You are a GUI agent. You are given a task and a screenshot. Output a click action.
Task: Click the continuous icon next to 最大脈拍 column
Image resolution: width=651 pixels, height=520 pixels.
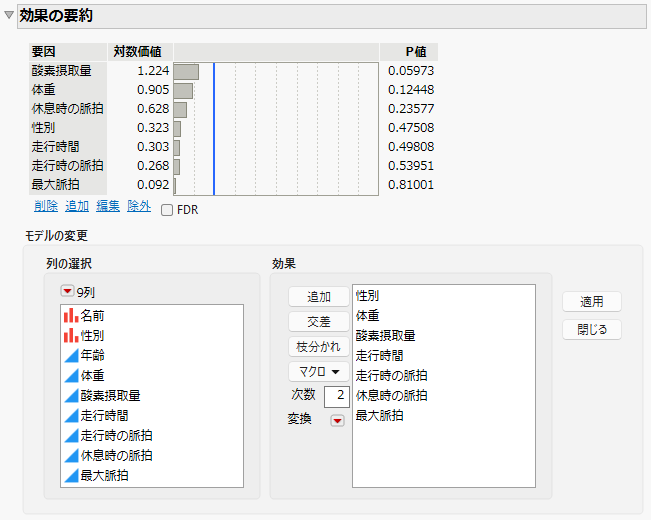(x=71, y=475)
